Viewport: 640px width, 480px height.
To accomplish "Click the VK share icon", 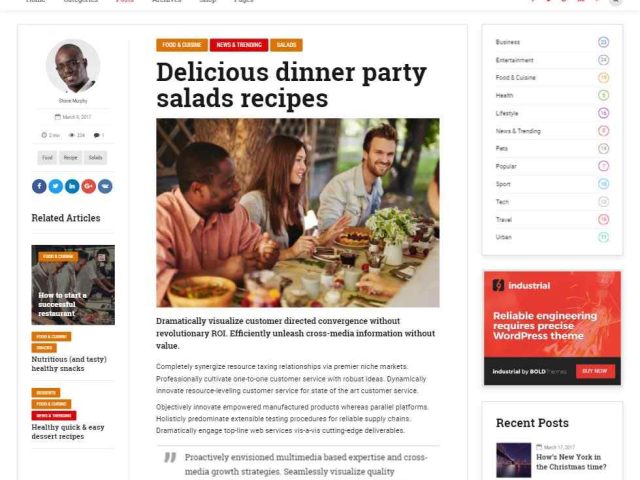I will [x=105, y=186].
